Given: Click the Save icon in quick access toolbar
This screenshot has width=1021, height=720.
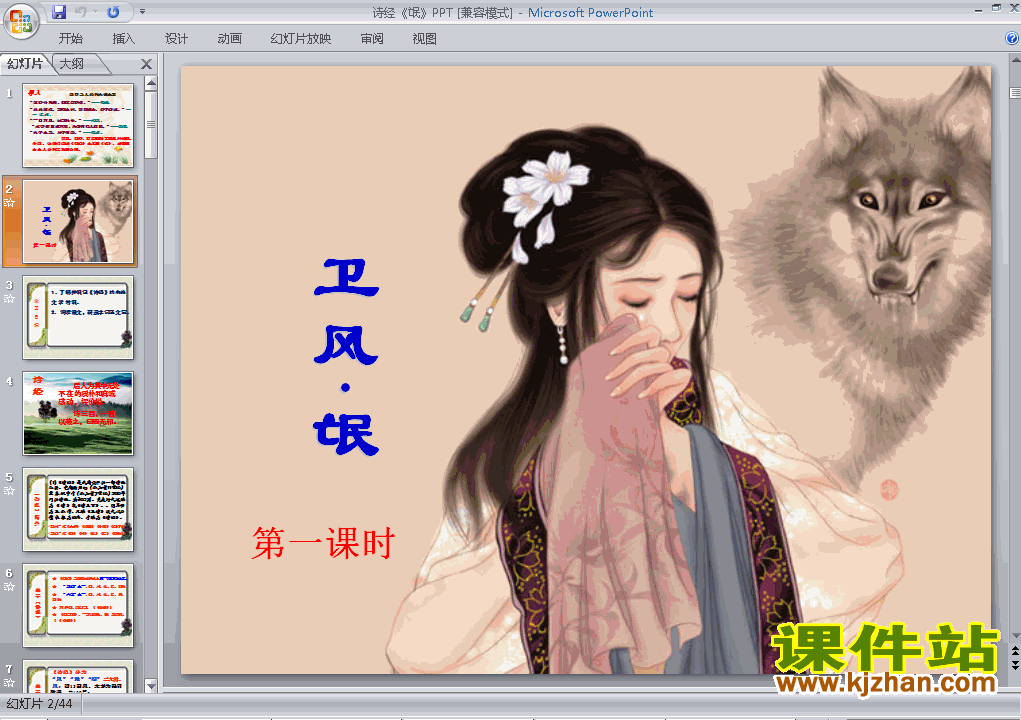Looking at the screenshot, I should click(59, 12).
